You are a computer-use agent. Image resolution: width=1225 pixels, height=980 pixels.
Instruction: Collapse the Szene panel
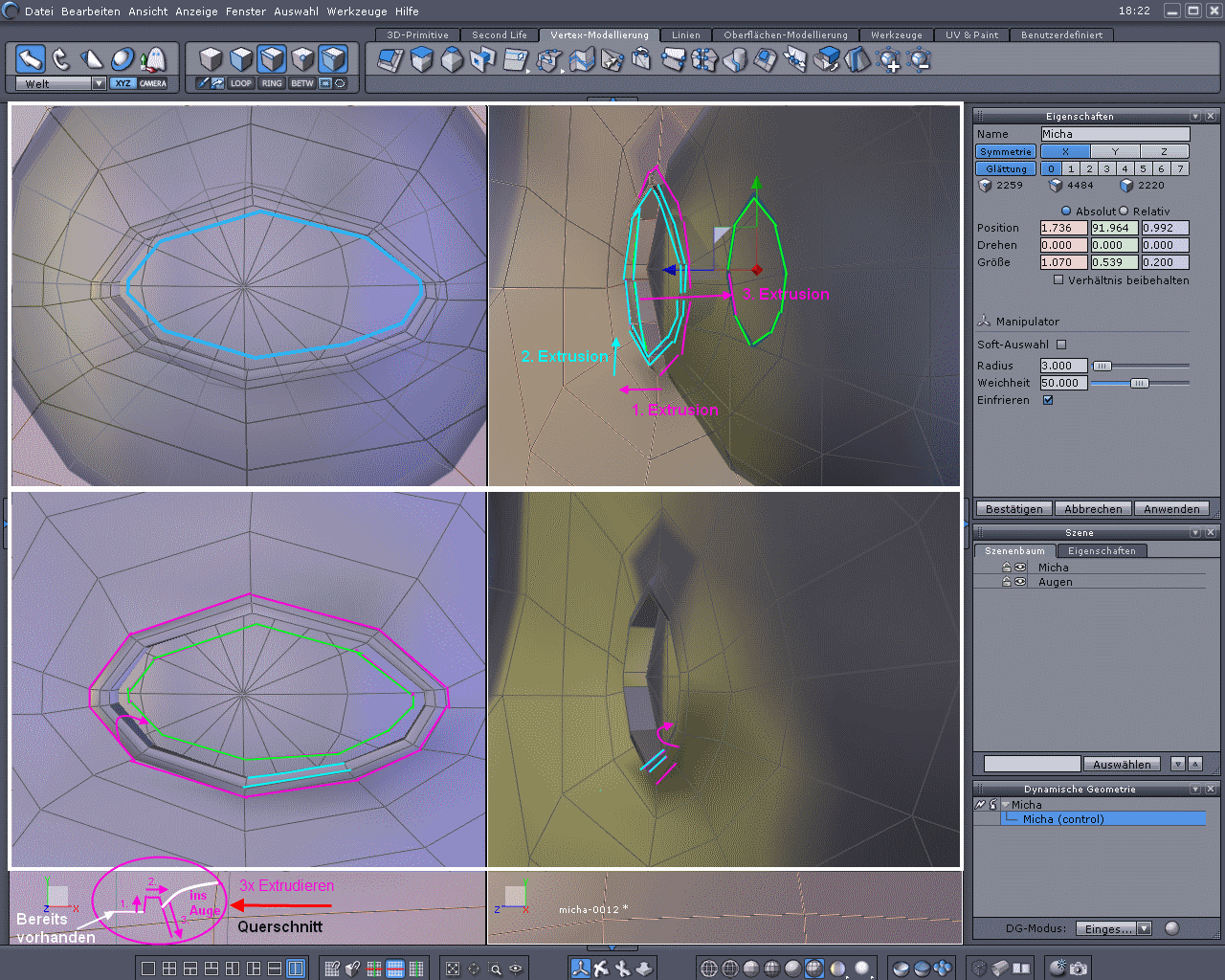[x=1195, y=533]
